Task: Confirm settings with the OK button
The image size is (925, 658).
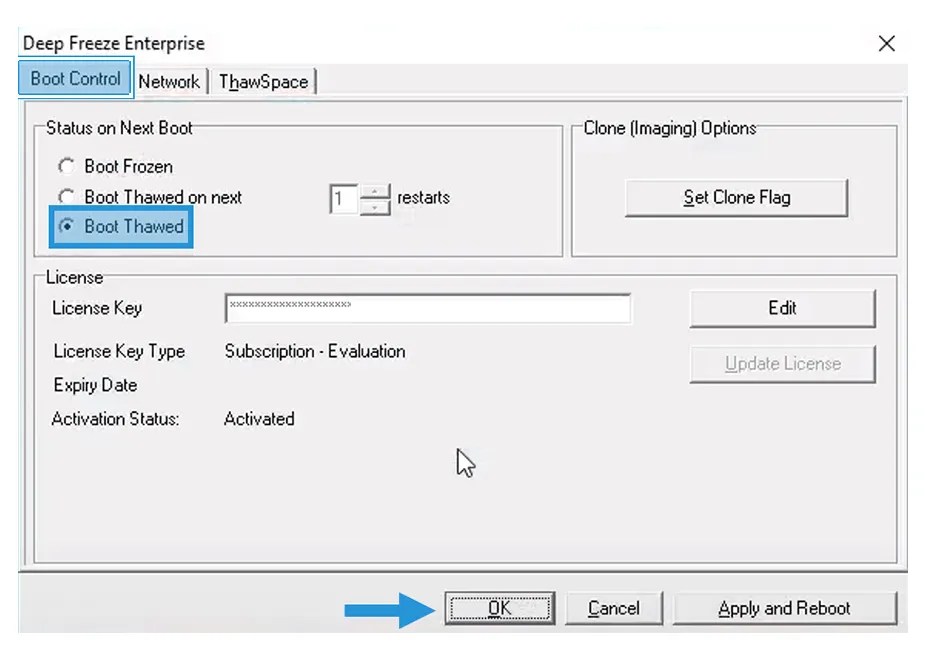Action: coord(500,607)
